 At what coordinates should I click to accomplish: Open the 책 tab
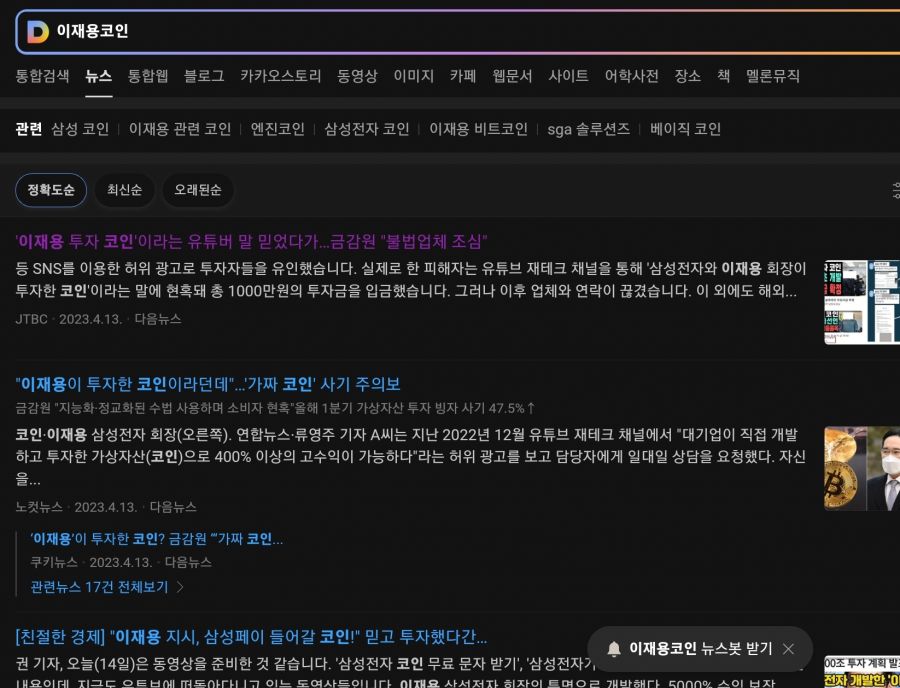coord(723,76)
